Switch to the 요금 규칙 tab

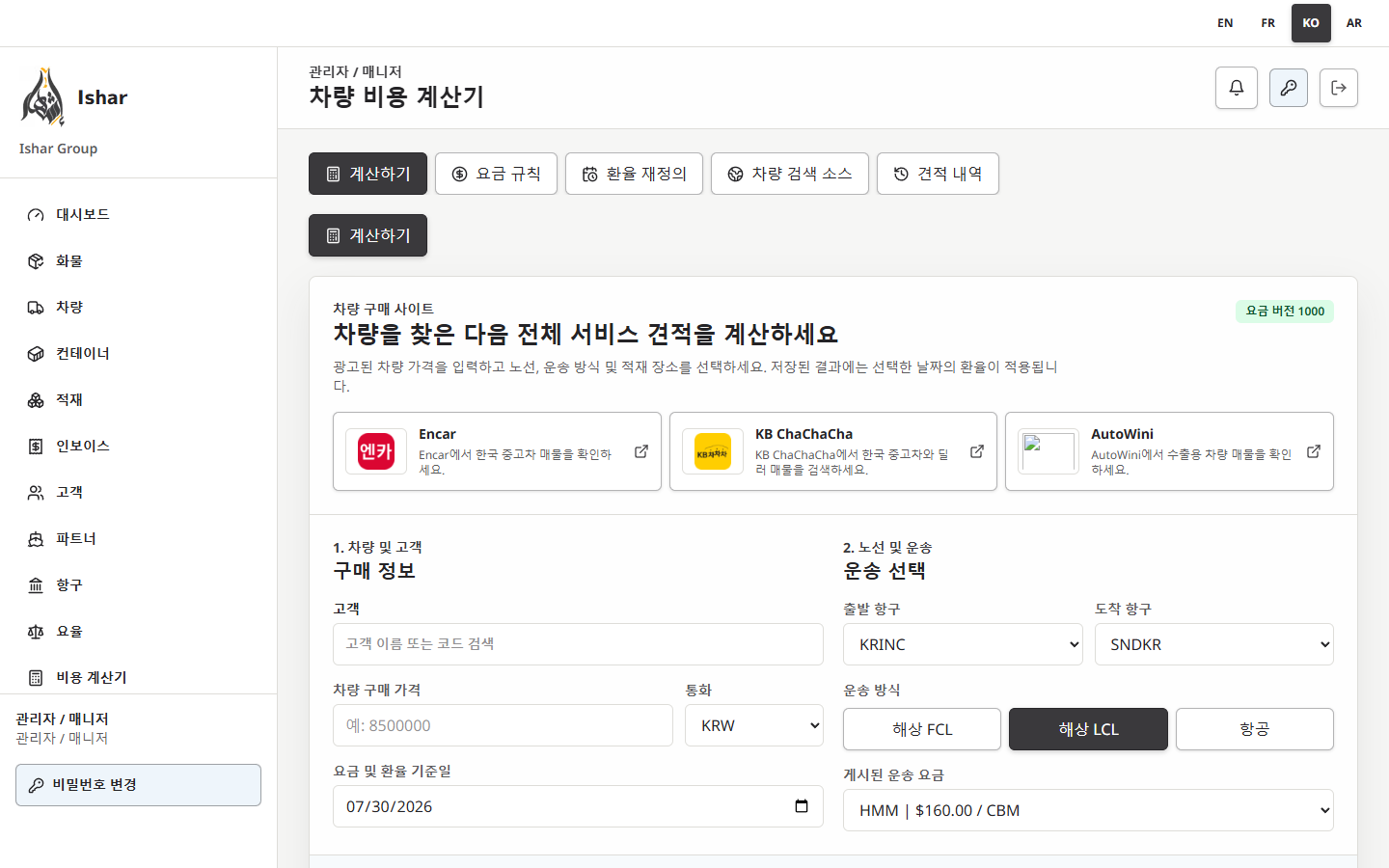click(x=496, y=174)
